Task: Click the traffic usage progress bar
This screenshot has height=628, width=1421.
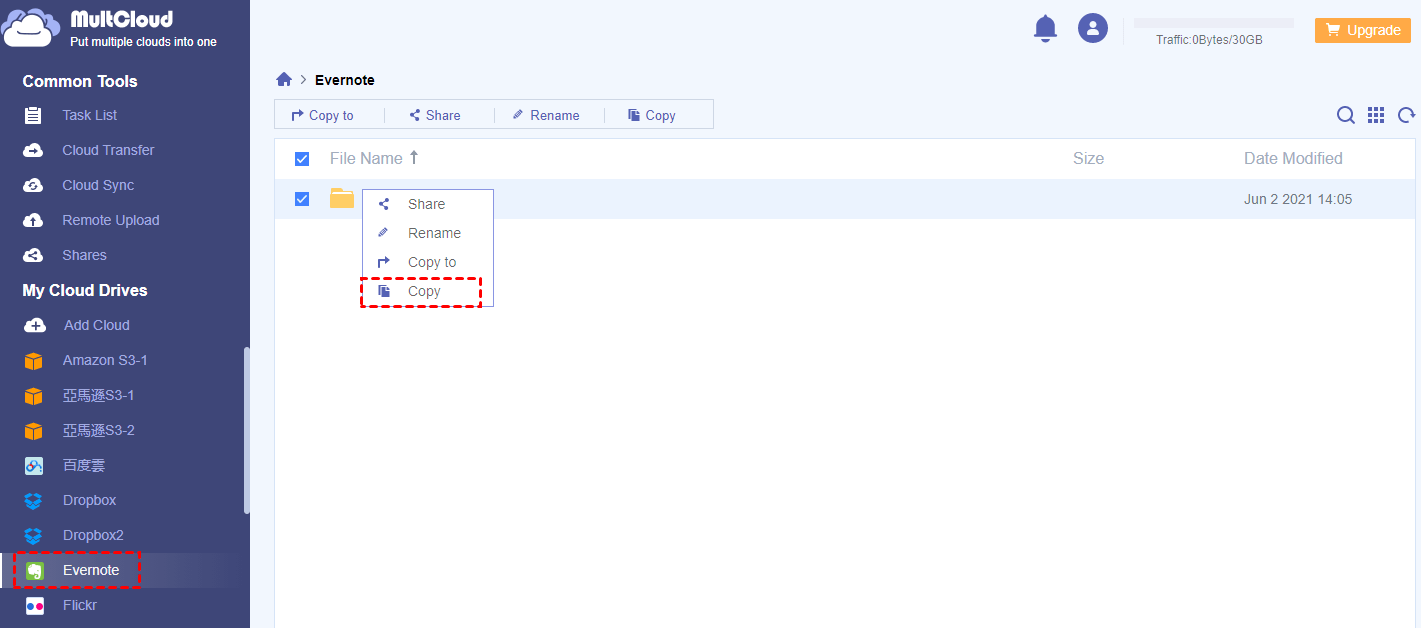Action: [1213, 22]
